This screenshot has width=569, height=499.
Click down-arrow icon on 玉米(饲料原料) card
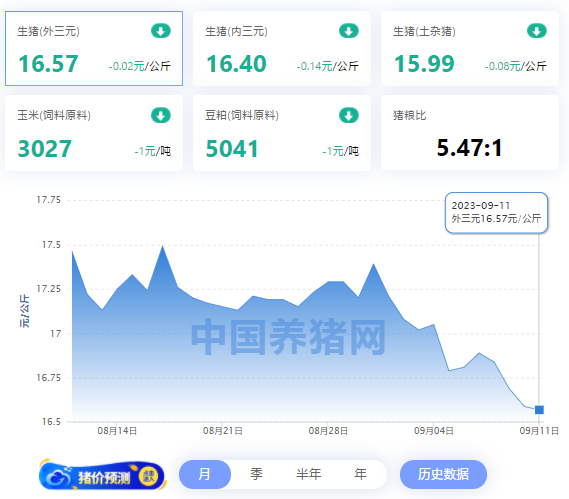pyautogui.click(x=161, y=115)
